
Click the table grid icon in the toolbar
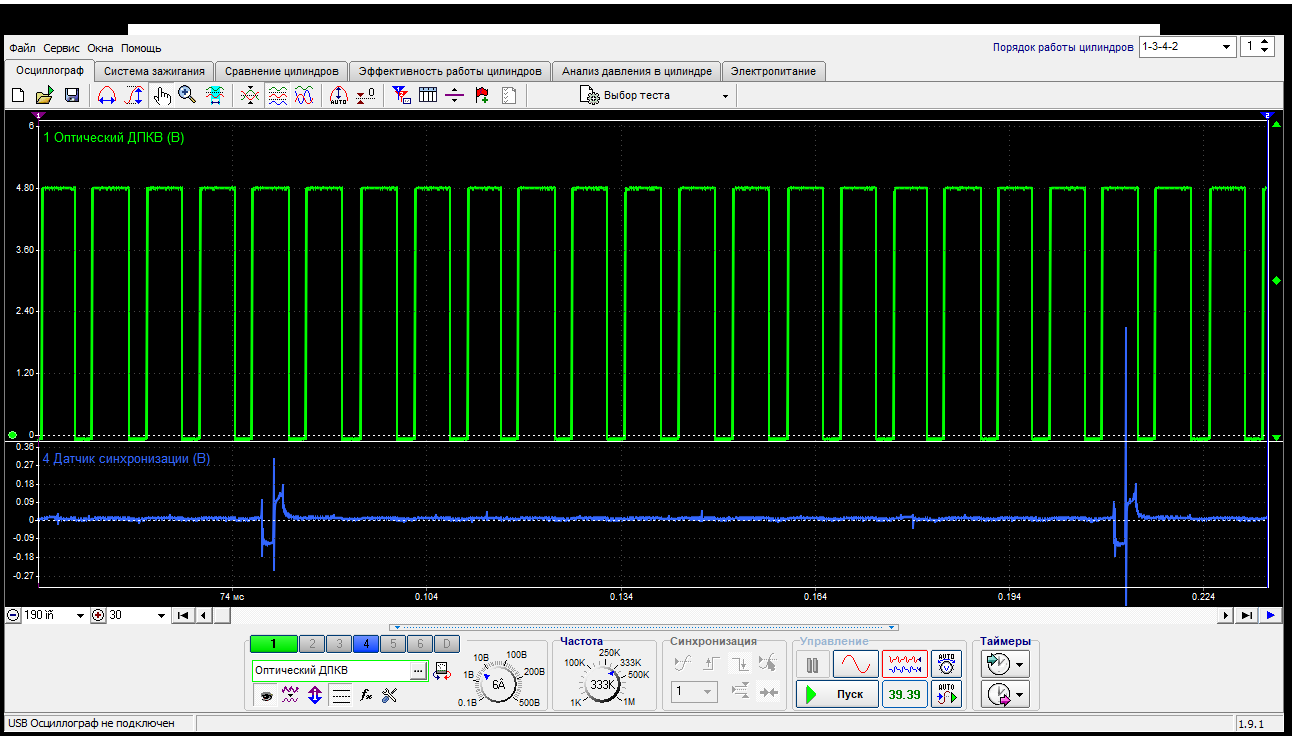(428, 95)
